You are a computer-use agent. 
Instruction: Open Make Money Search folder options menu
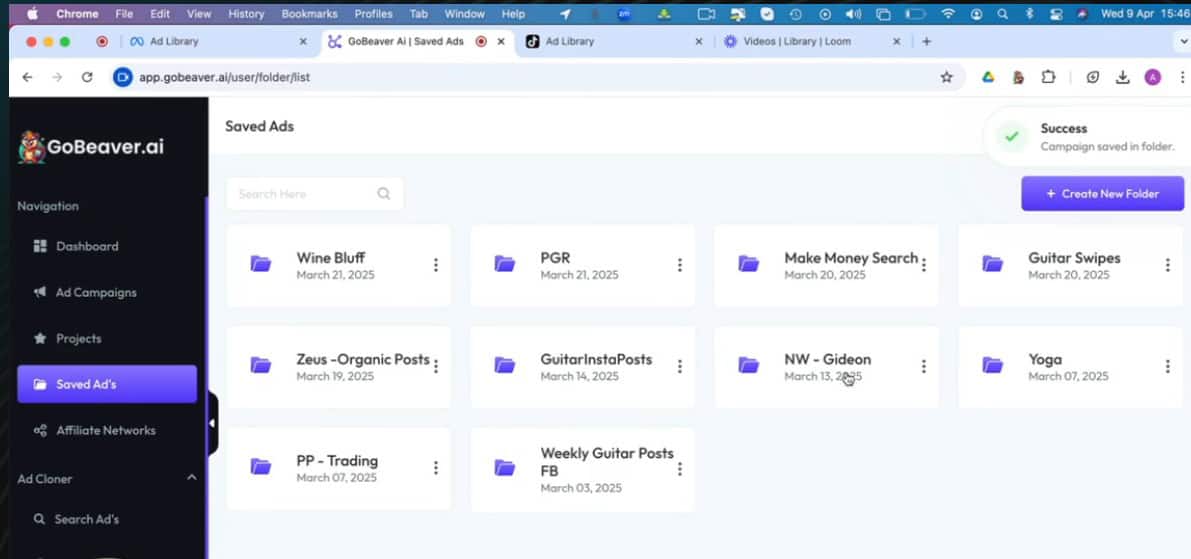tap(924, 265)
